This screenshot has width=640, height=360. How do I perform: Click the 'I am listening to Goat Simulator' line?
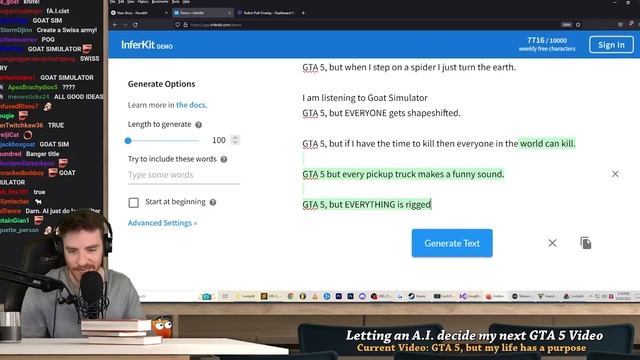(365, 98)
